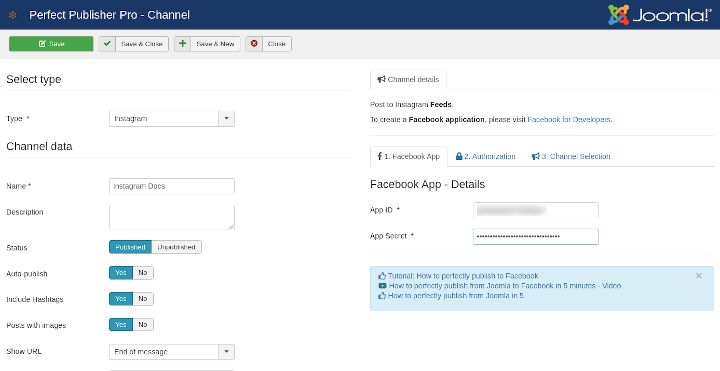Click the video icon beside Facebook video link
Image resolution: width=720 pixels, height=371 pixels.
pyautogui.click(x=382, y=286)
